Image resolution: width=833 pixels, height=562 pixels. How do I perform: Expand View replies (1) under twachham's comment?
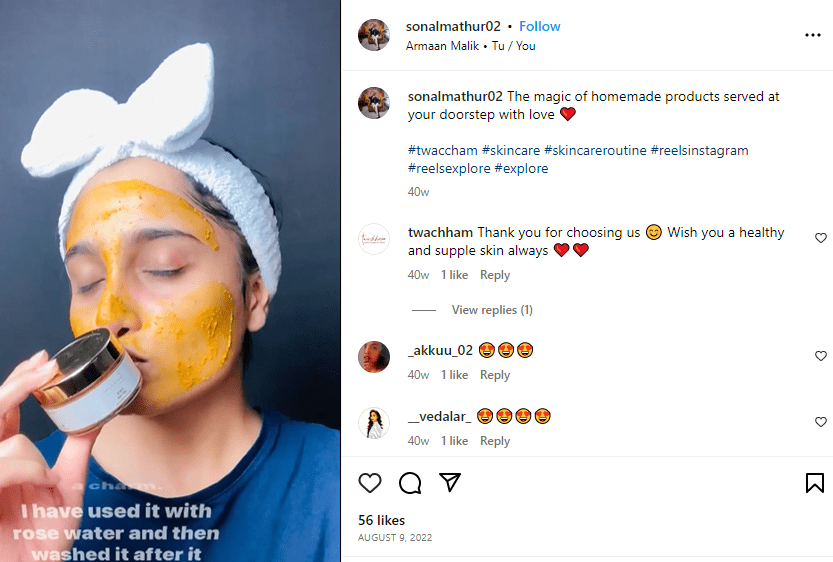492,310
